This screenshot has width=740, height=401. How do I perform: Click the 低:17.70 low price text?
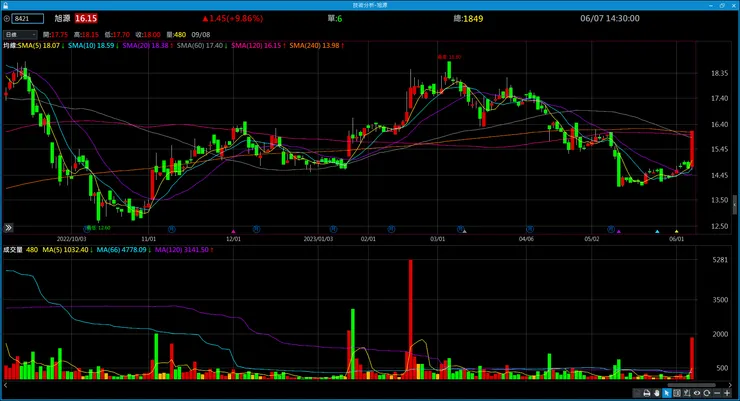(117, 35)
